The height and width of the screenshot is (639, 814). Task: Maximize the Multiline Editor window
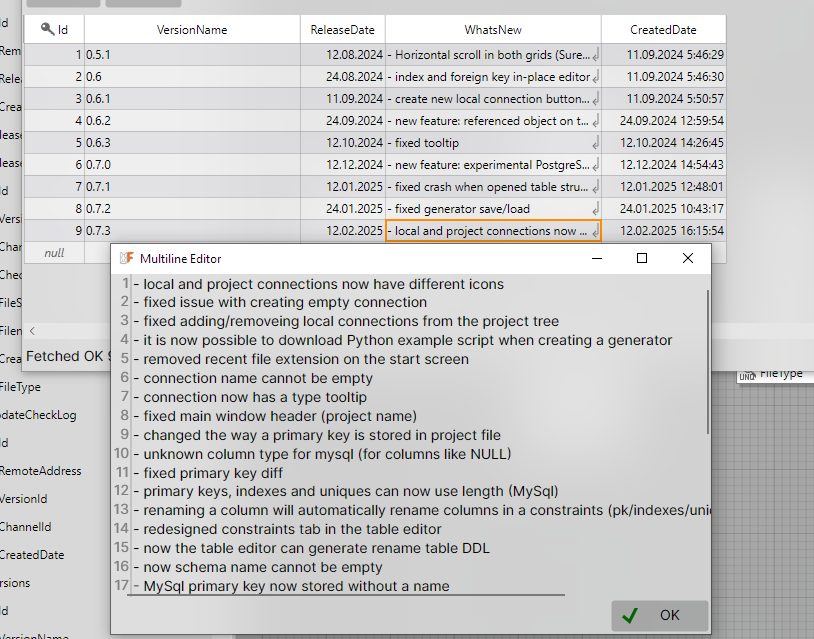[x=642, y=258]
